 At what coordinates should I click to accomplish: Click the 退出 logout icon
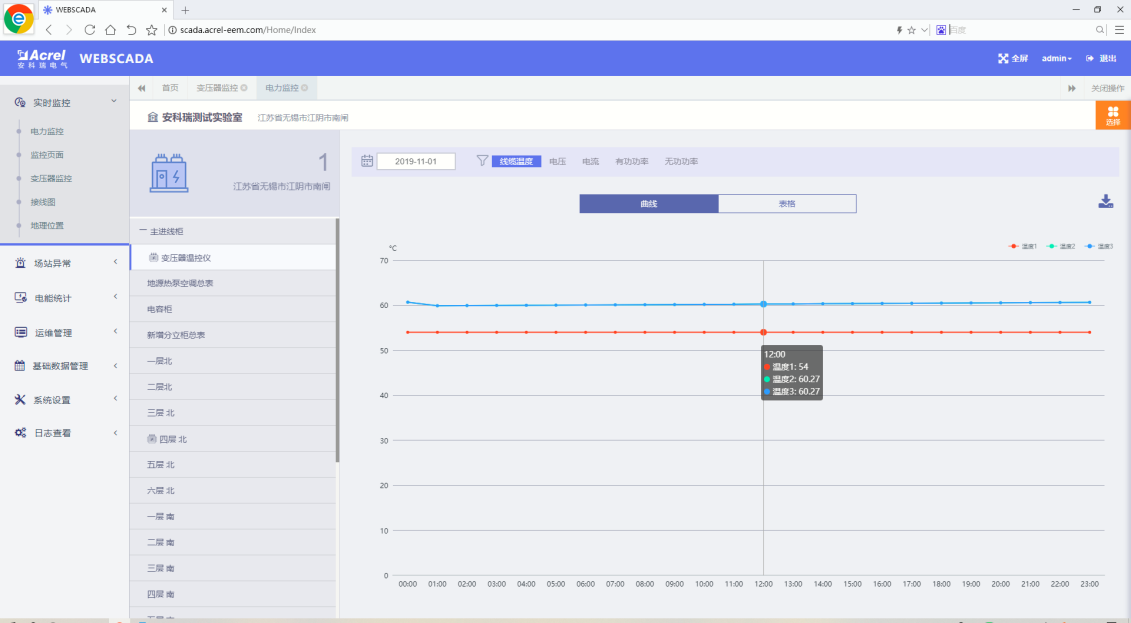pos(1090,58)
